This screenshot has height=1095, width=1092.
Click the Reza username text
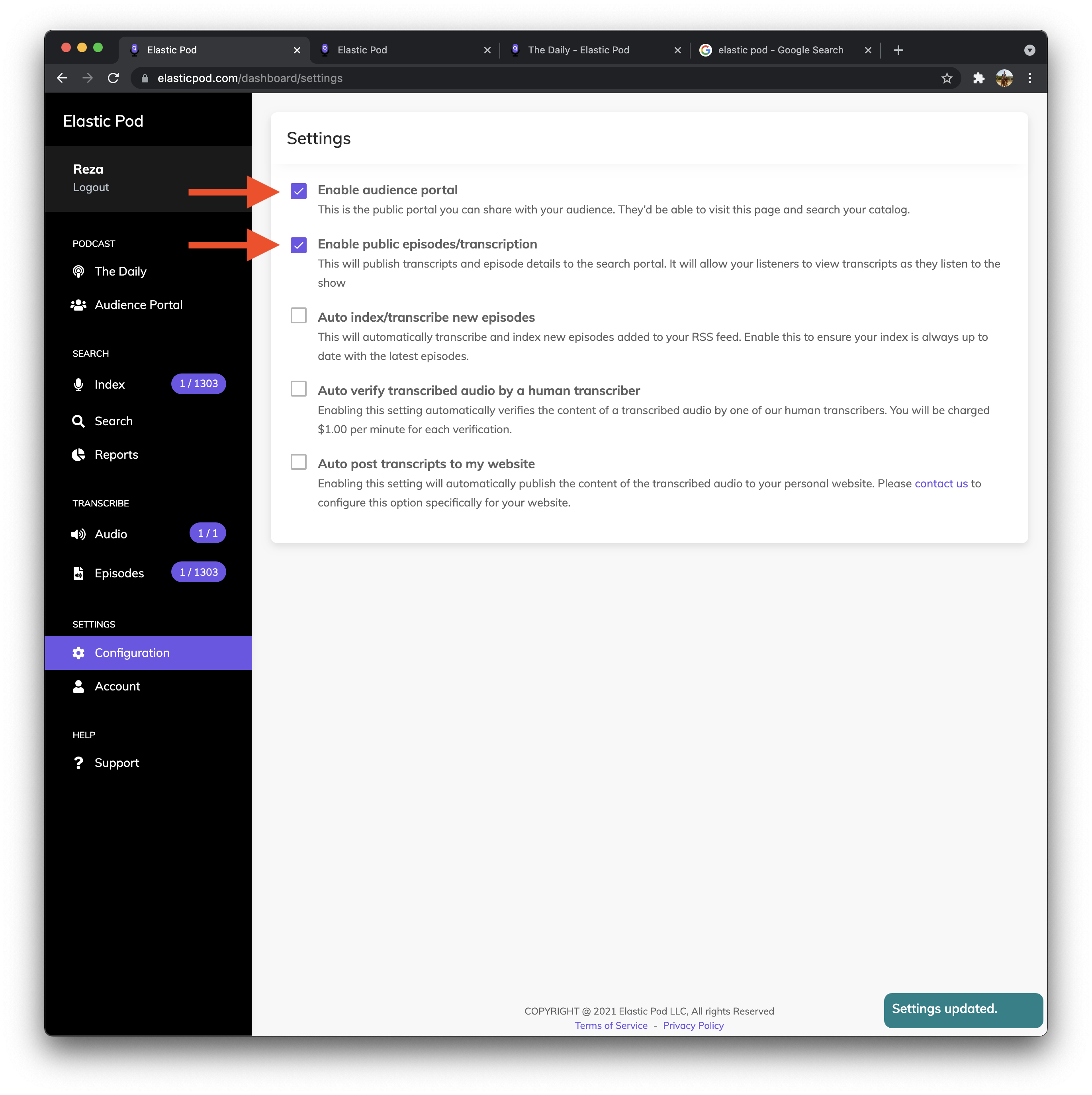click(88, 169)
